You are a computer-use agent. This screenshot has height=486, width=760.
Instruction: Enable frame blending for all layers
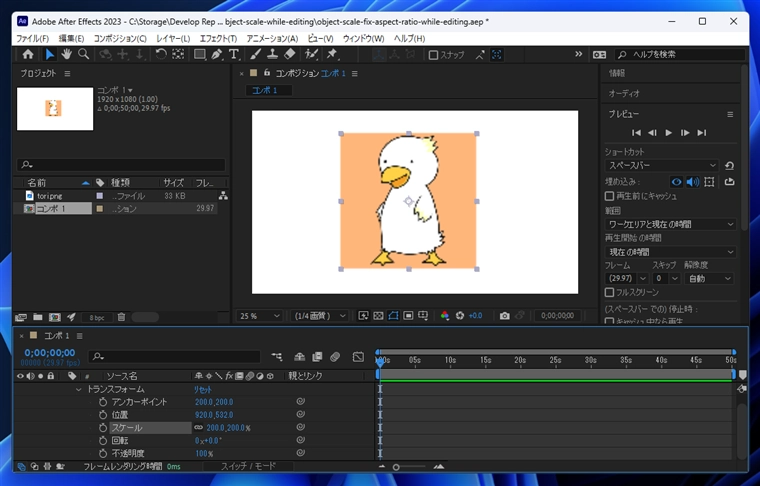317,357
